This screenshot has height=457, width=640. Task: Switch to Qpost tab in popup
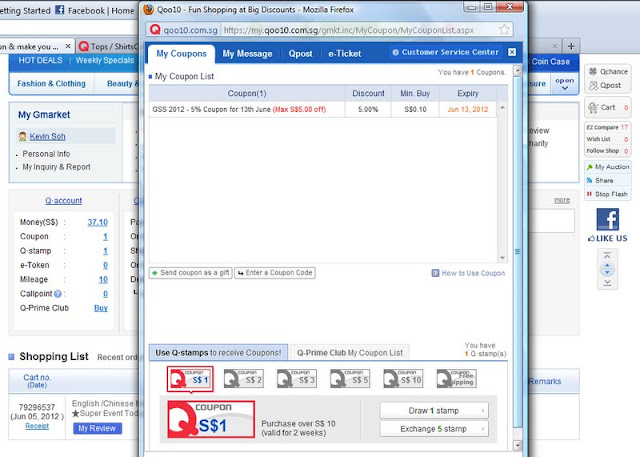(300, 54)
